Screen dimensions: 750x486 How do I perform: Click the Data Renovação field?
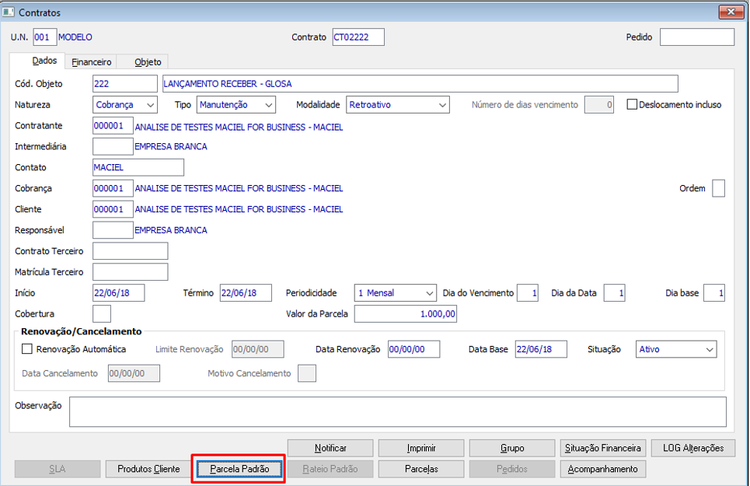tap(414, 349)
